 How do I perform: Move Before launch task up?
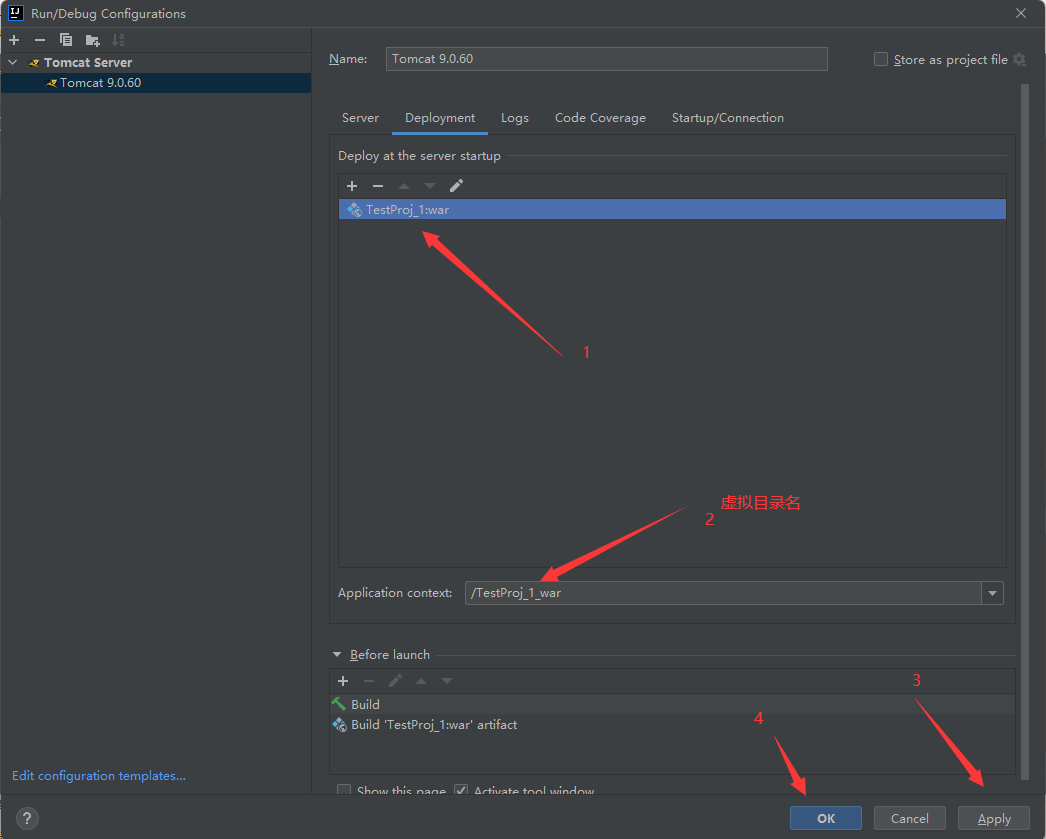tap(421, 681)
